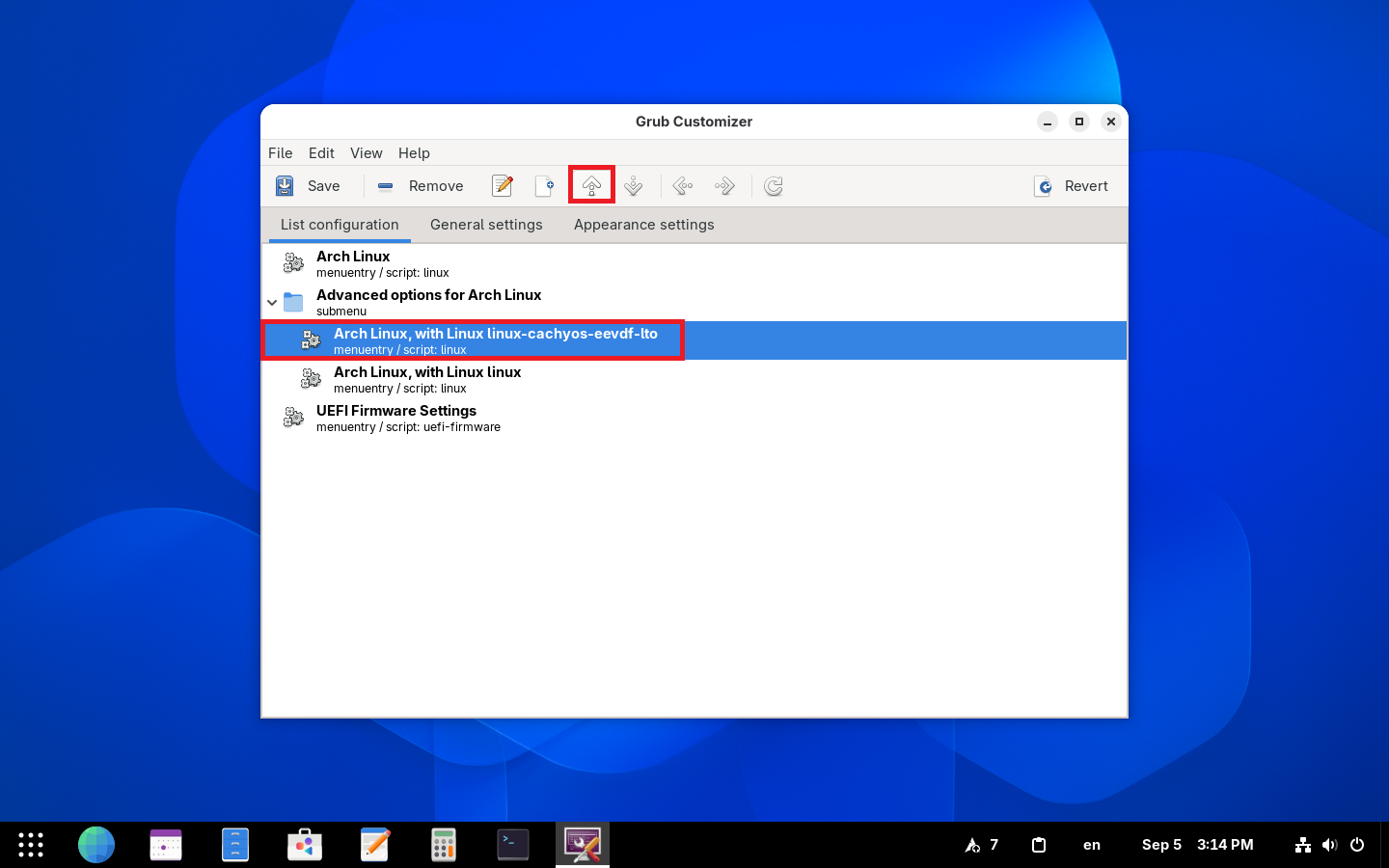
Task: Move selected entry up with arrow icon
Action: pos(591,186)
